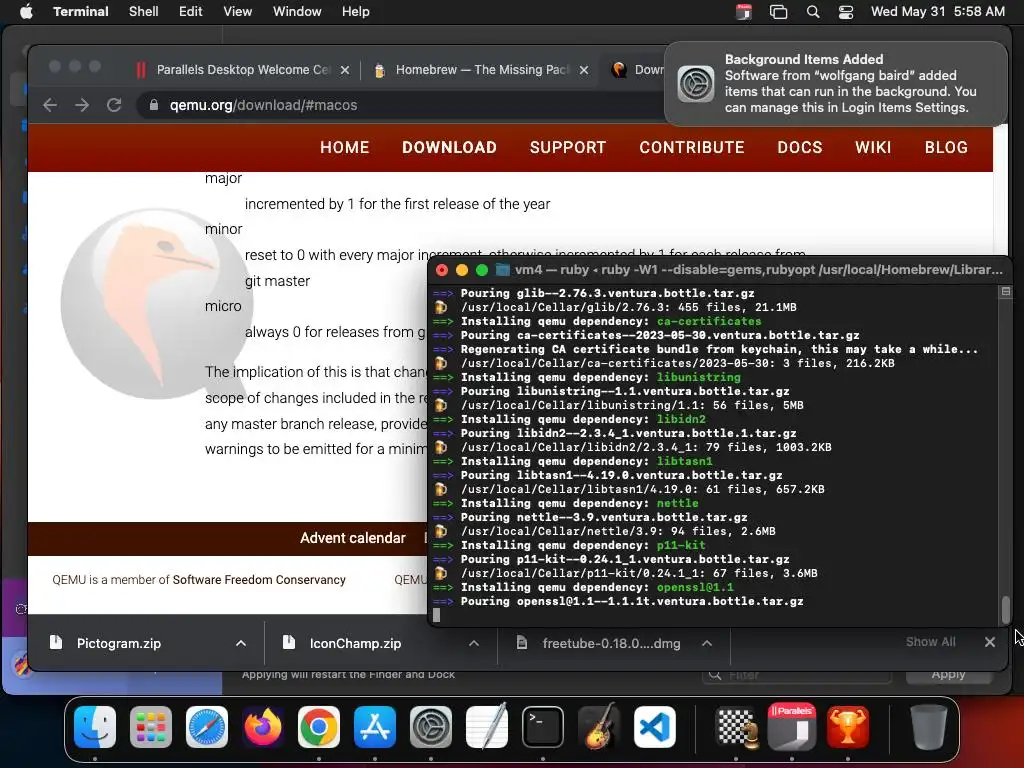Open the Chess app in the Dock
The image size is (1024, 768).
click(x=737, y=727)
